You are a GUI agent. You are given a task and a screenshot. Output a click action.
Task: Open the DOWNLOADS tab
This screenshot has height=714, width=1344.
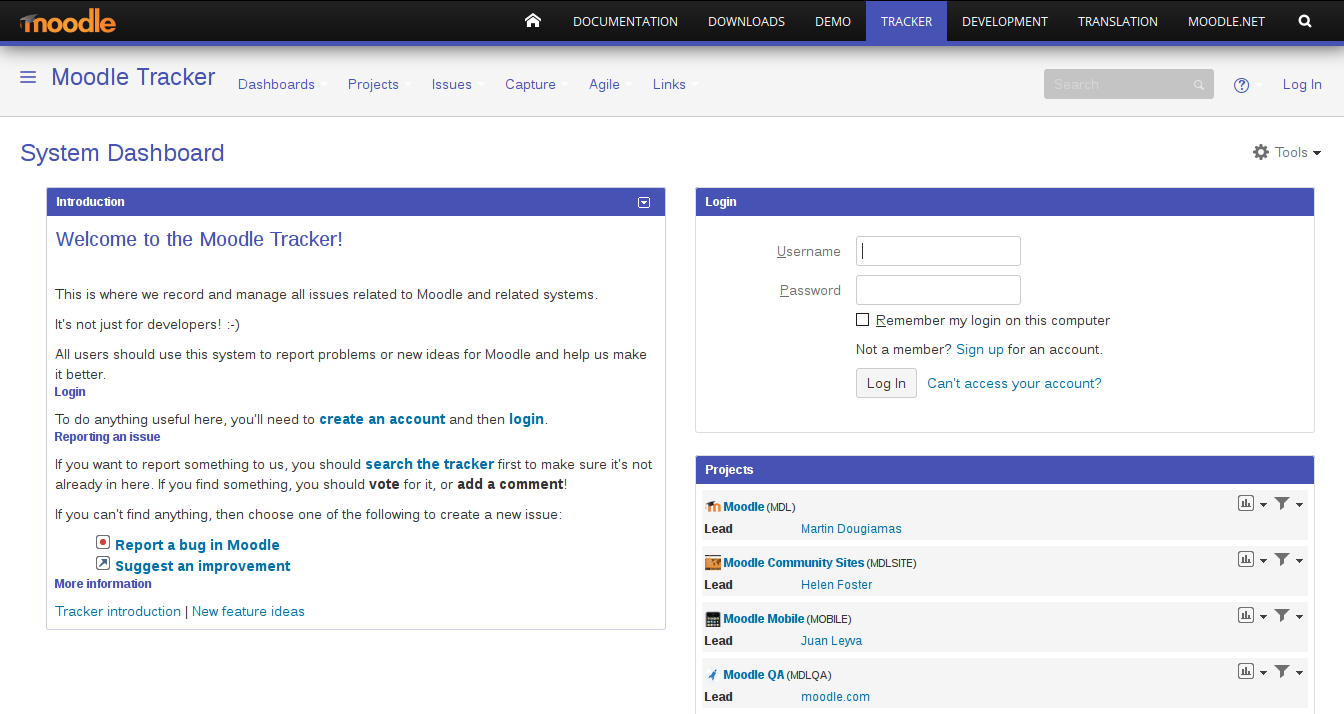[x=746, y=21]
